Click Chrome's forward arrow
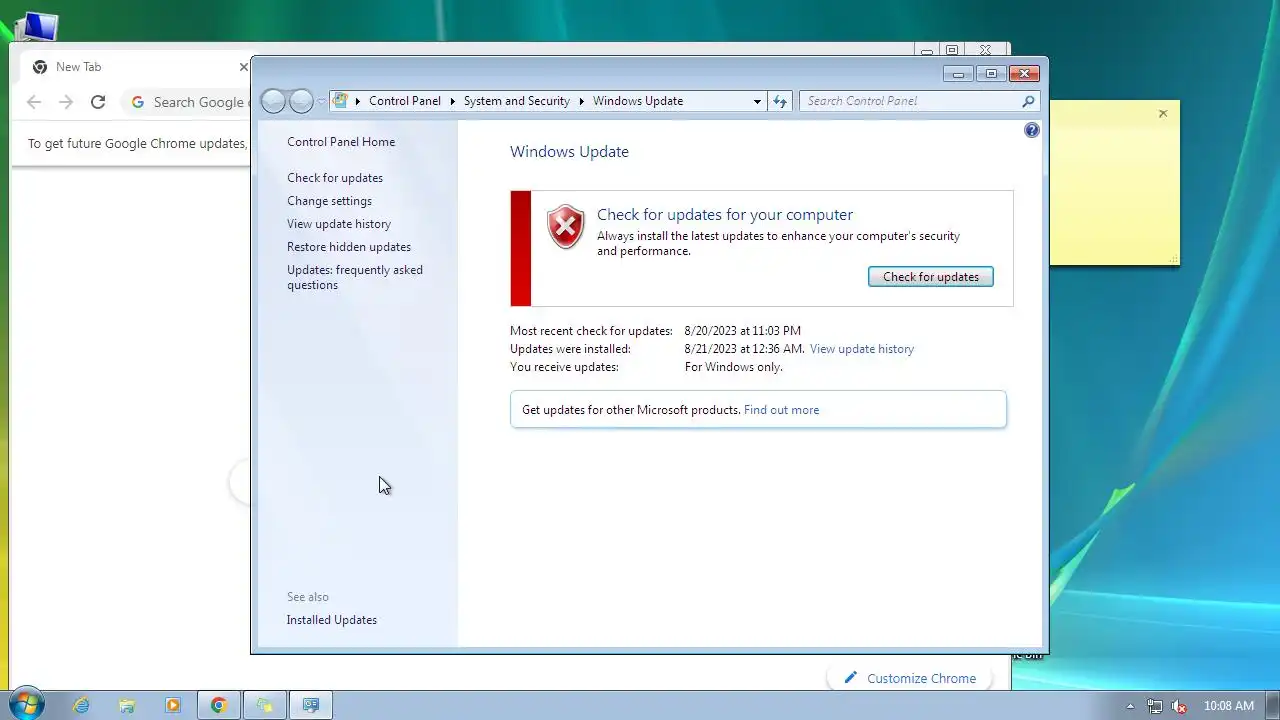Viewport: 1280px width, 720px height. [66, 102]
